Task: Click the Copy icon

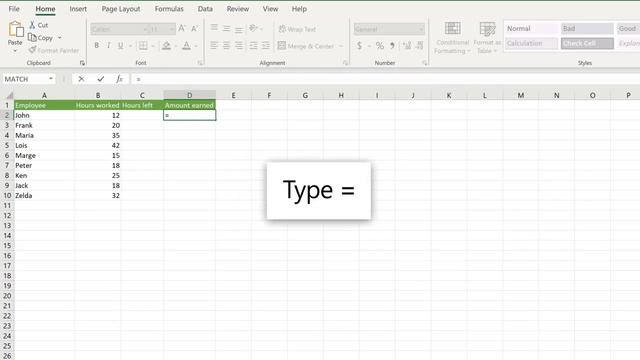Action: point(32,38)
